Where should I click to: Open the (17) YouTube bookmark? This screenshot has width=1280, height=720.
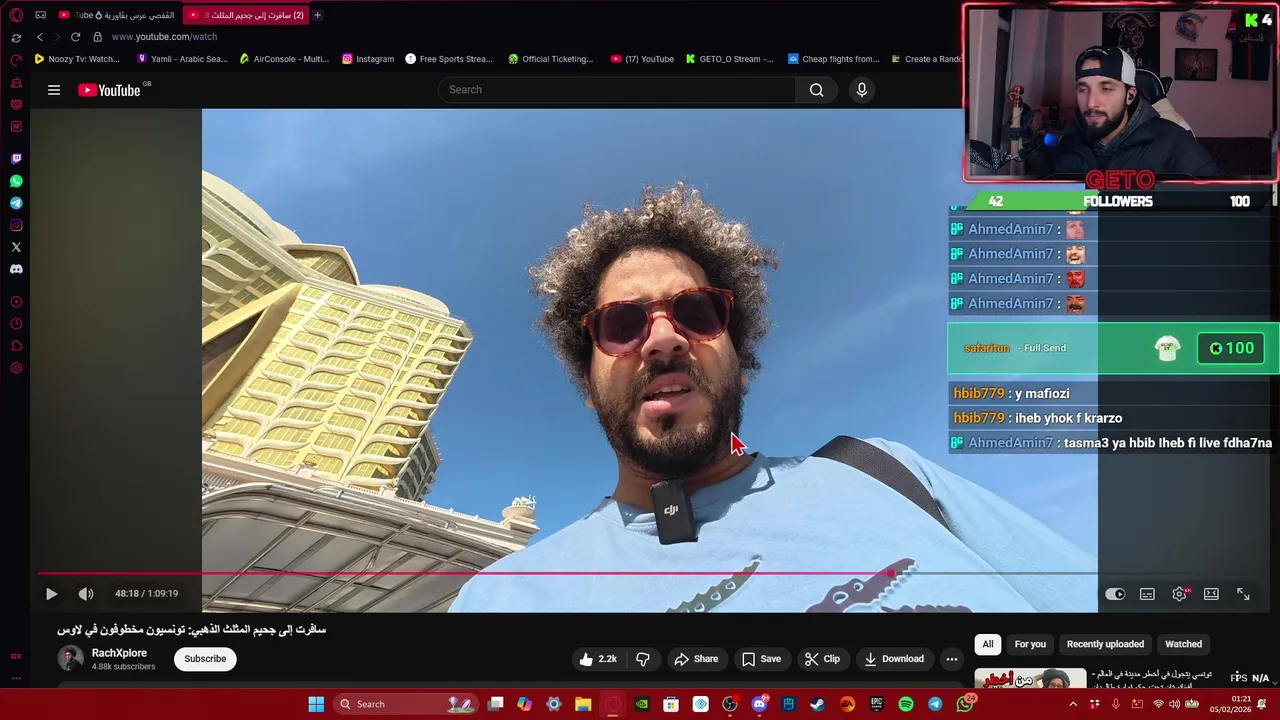(x=642, y=59)
